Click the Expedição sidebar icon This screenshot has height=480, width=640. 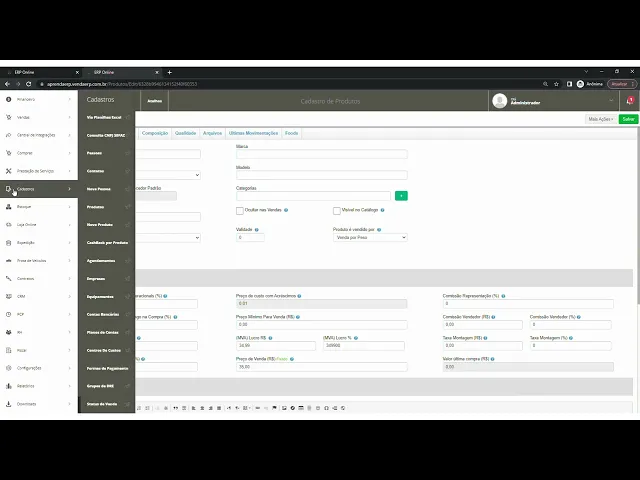click(9, 242)
